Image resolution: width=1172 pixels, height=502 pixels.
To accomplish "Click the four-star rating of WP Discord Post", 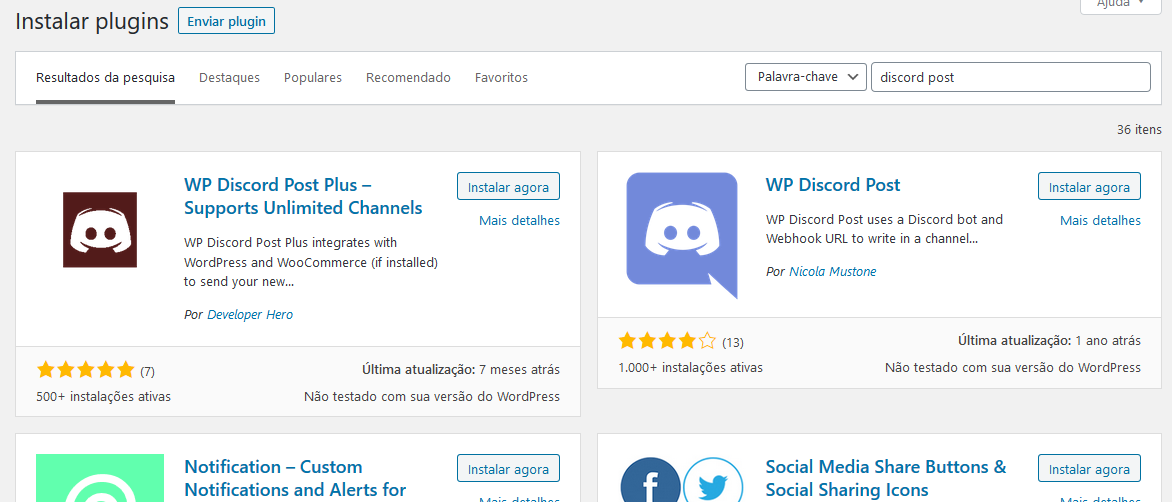I will click(667, 341).
